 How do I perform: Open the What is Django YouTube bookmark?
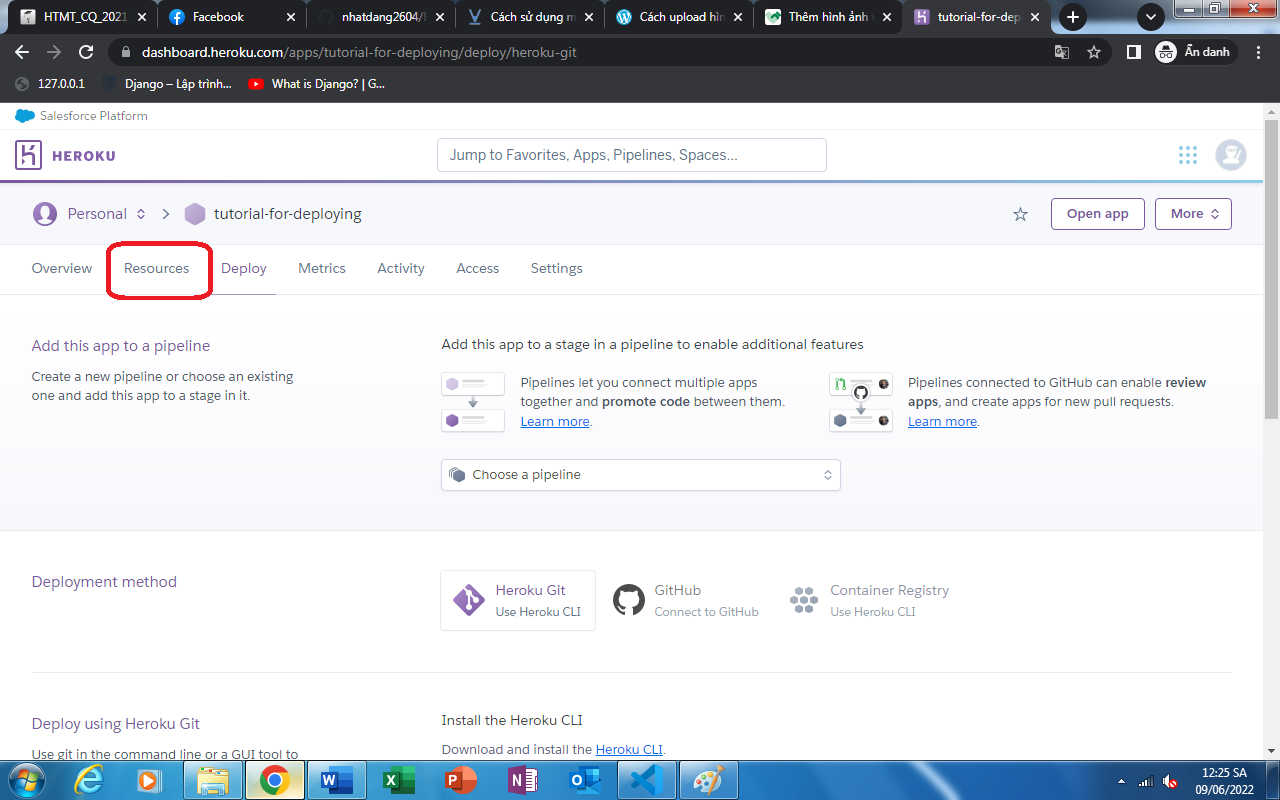[316, 84]
